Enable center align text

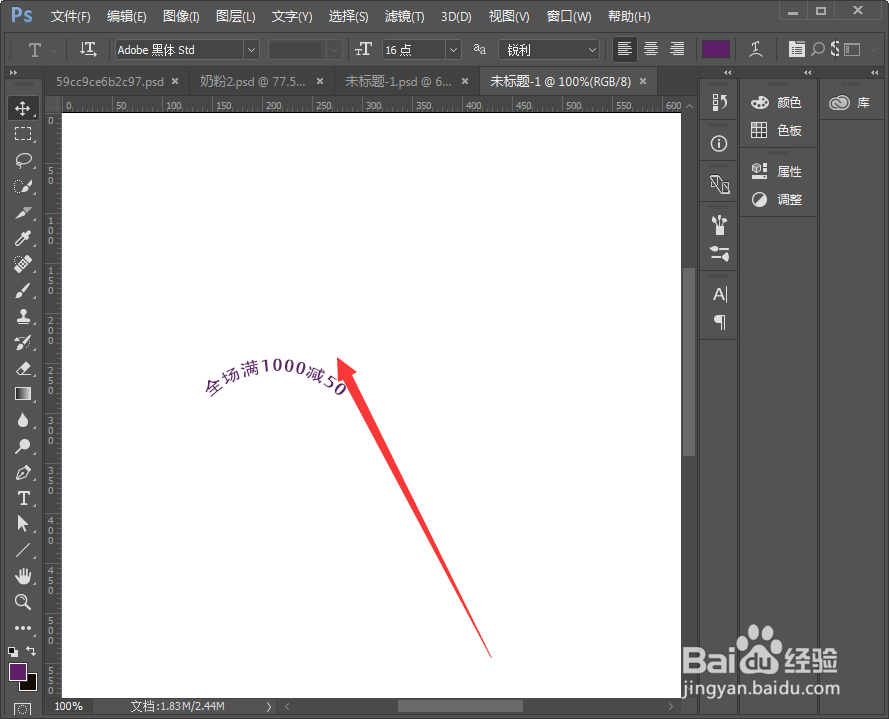(x=651, y=49)
